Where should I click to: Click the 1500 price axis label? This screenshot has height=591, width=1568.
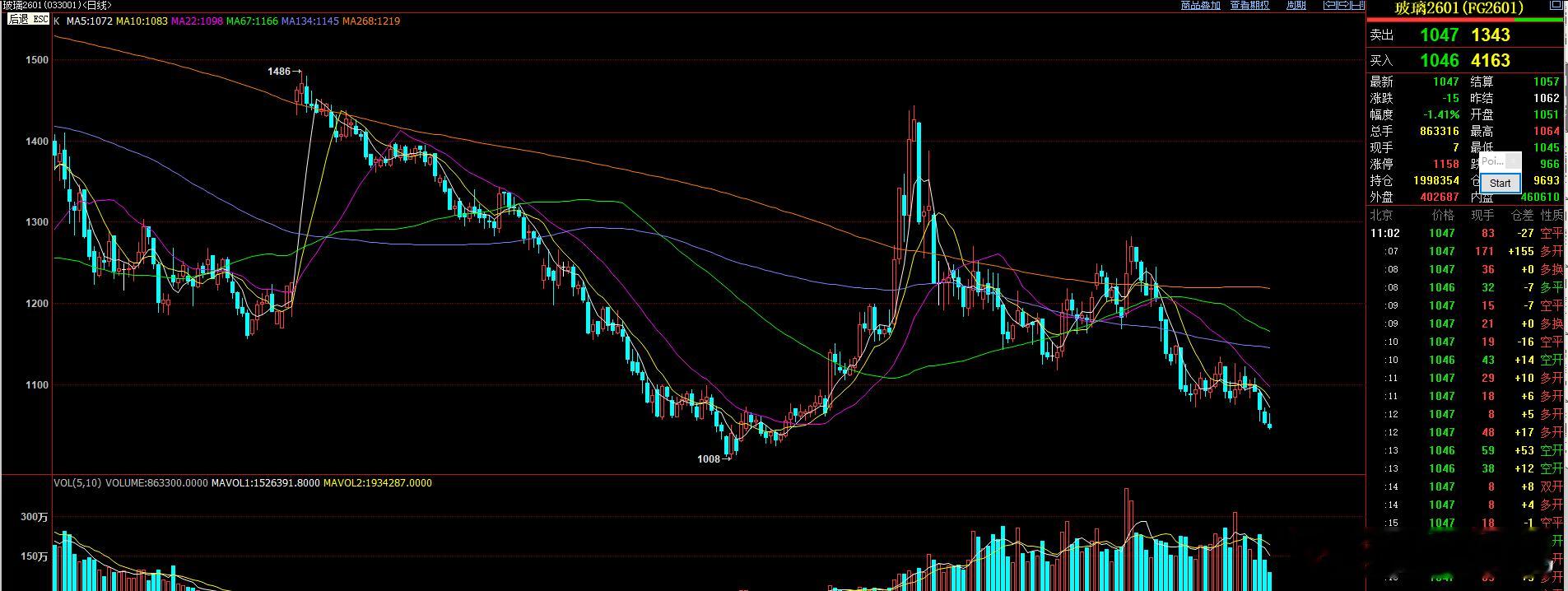(37, 60)
